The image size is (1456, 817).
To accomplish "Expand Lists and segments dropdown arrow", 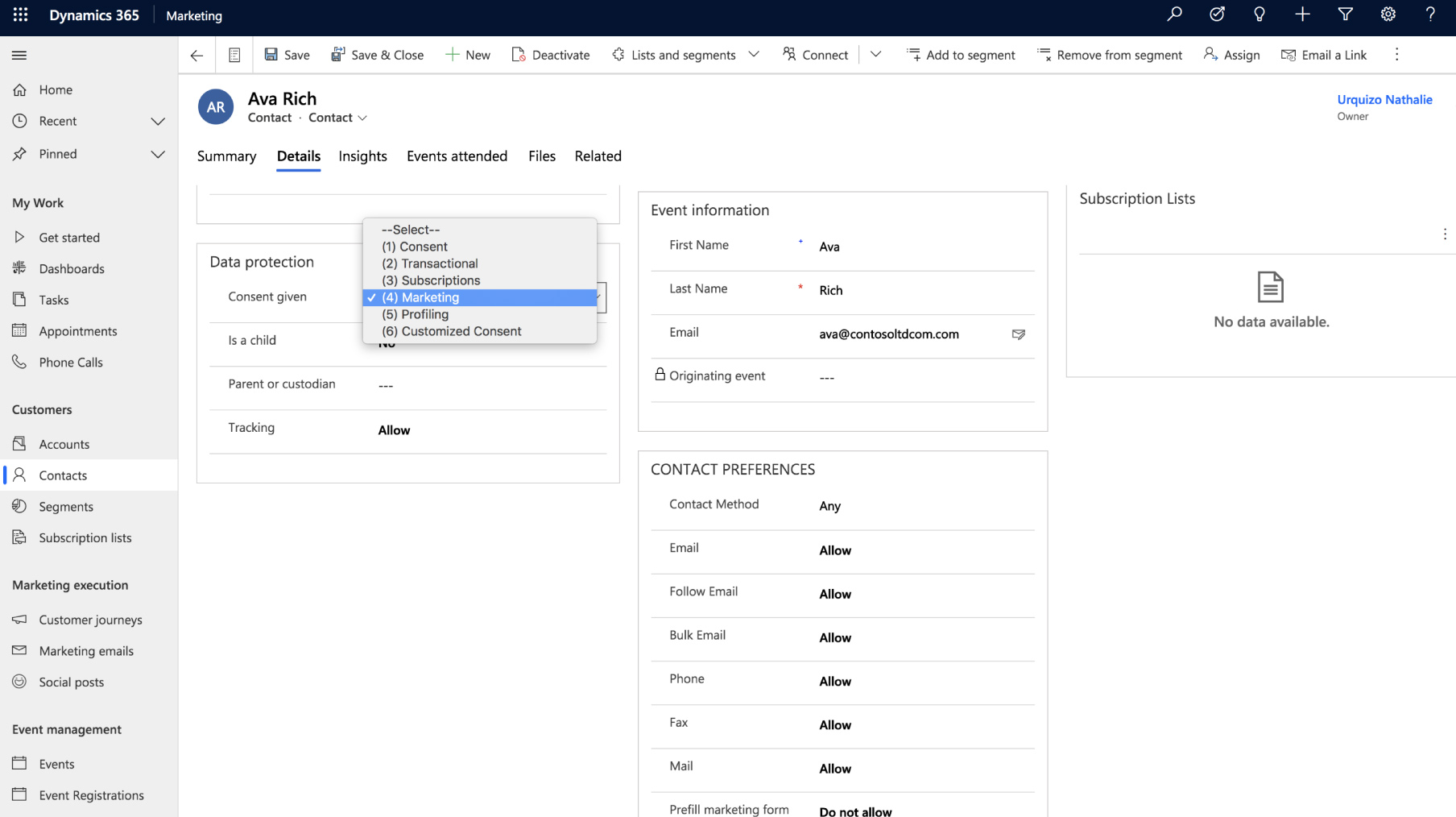I will [754, 55].
